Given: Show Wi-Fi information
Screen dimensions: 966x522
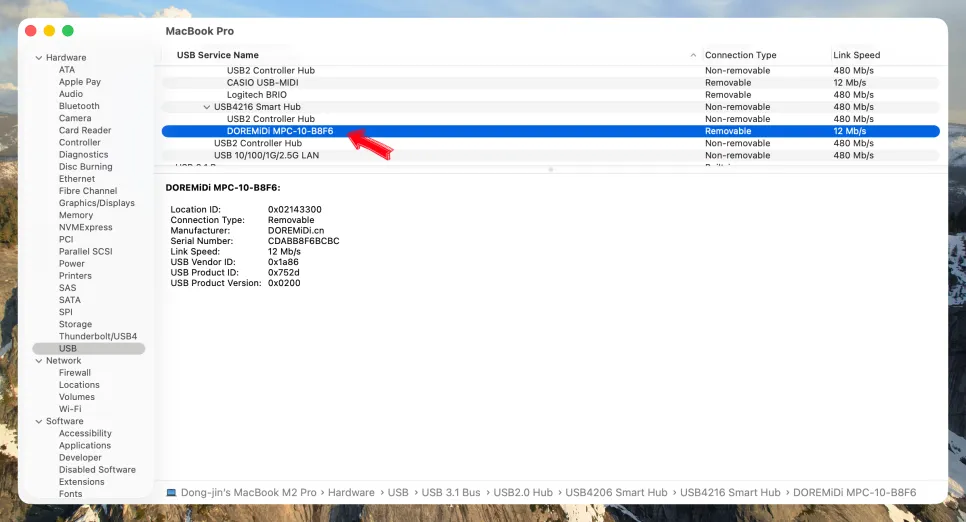Looking at the screenshot, I should (70, 409).
